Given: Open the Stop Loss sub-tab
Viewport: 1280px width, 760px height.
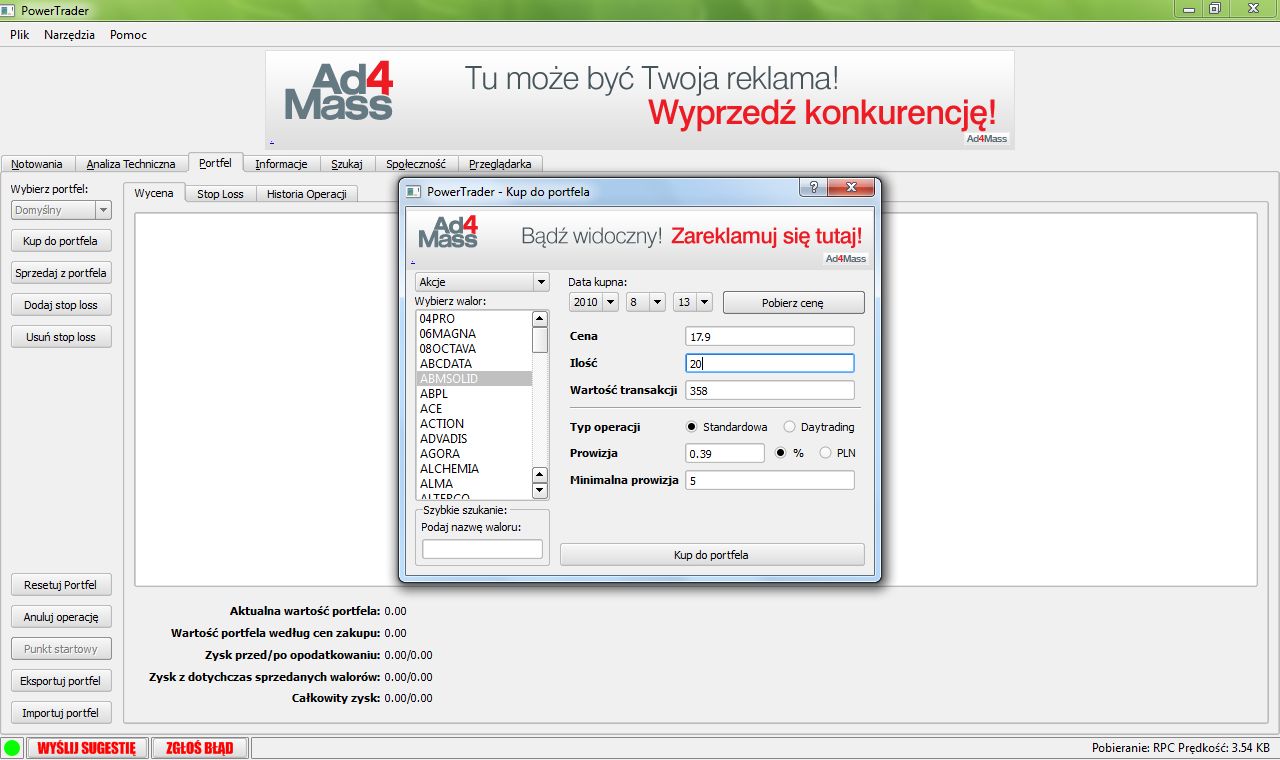Looking at the screenshot, I should tap(220, 194).
